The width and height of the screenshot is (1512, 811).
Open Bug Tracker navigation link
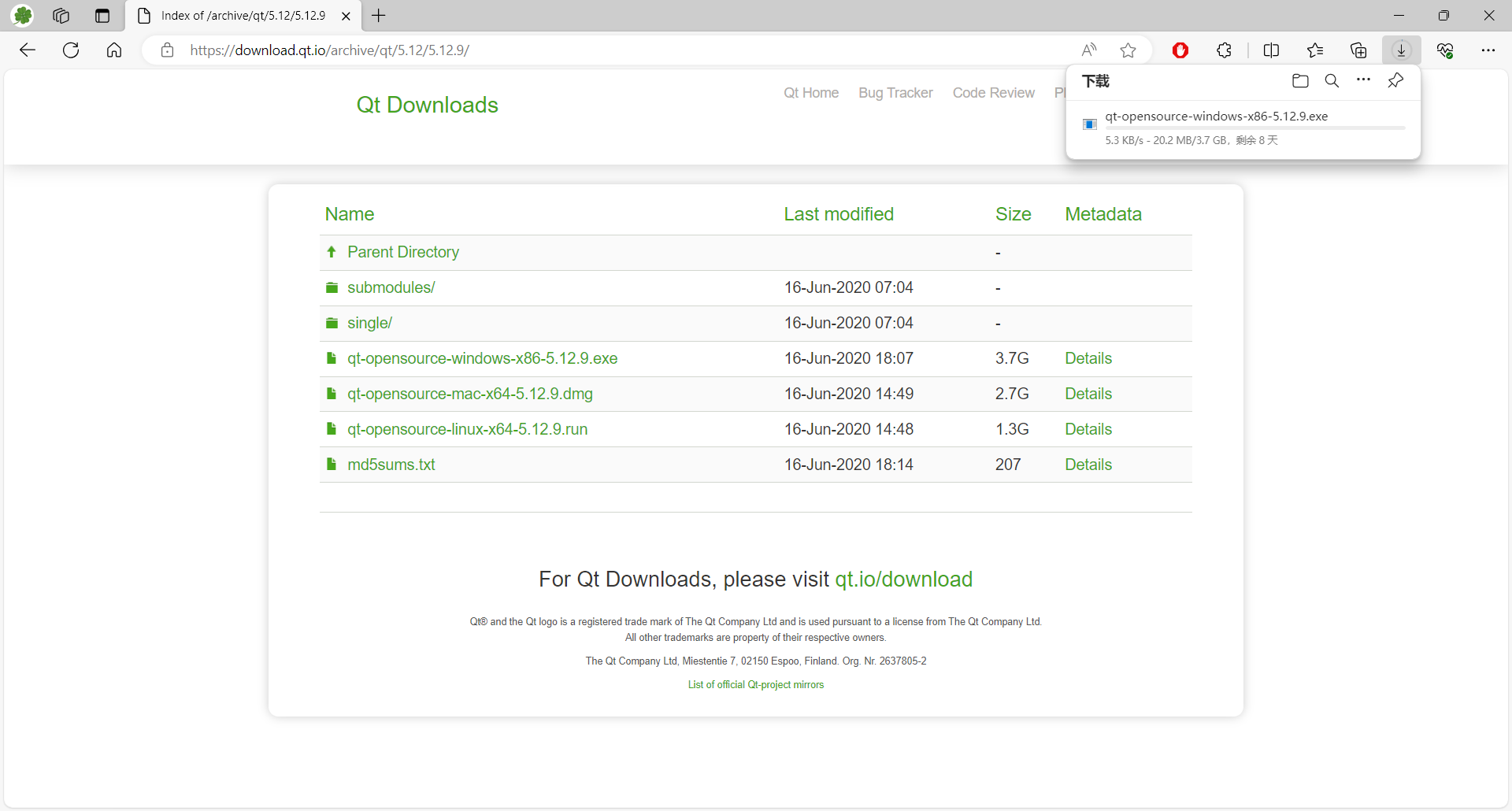895,93
